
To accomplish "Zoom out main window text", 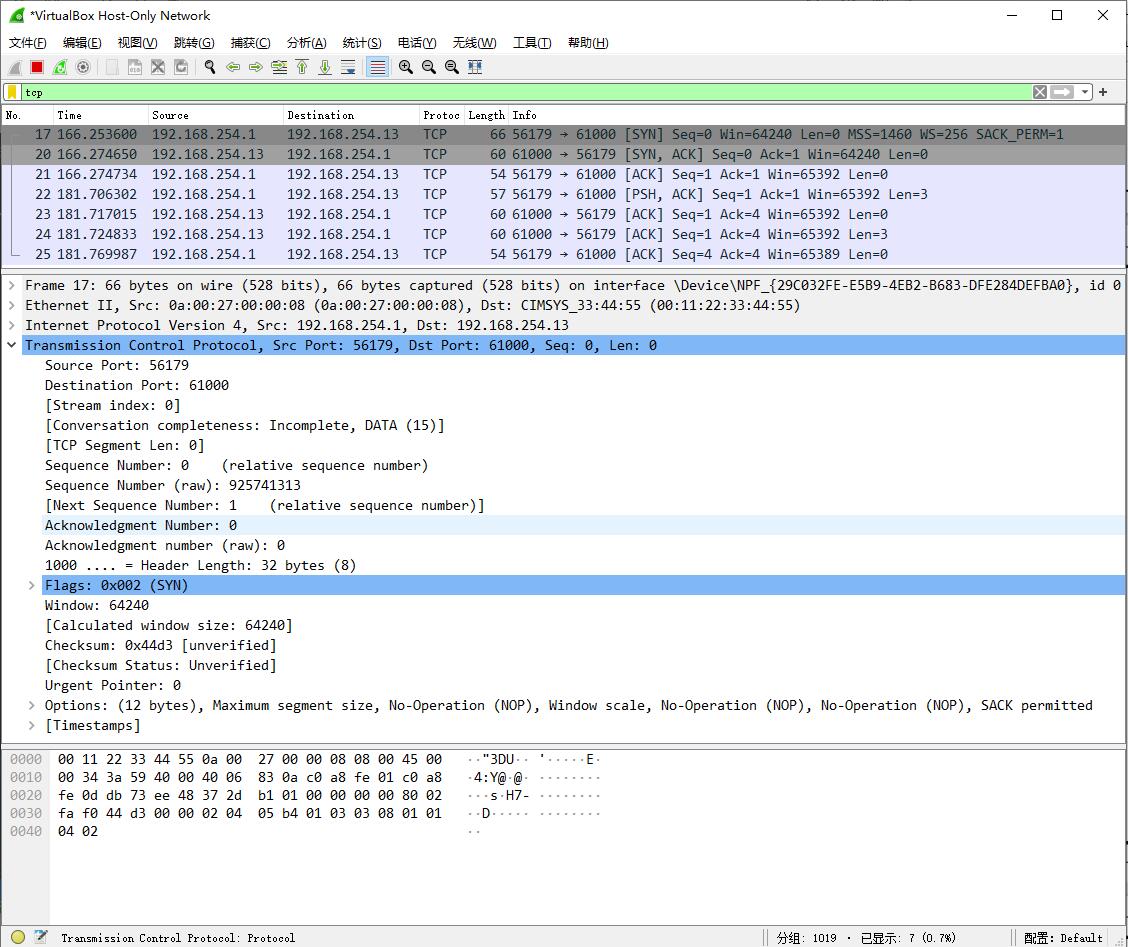I will coord(429,68).
